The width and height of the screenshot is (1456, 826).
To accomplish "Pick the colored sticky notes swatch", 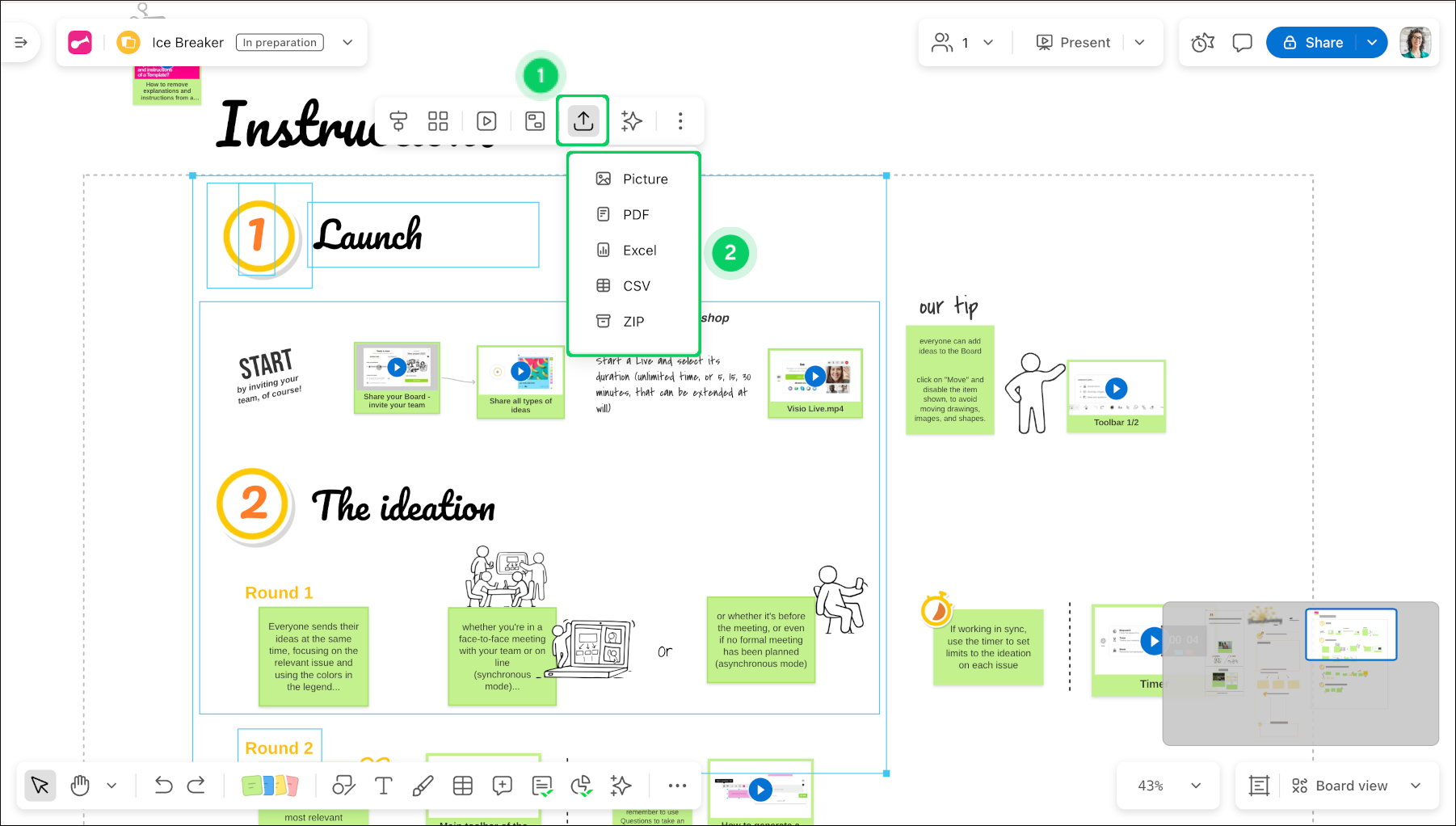I will click(270, 786).
